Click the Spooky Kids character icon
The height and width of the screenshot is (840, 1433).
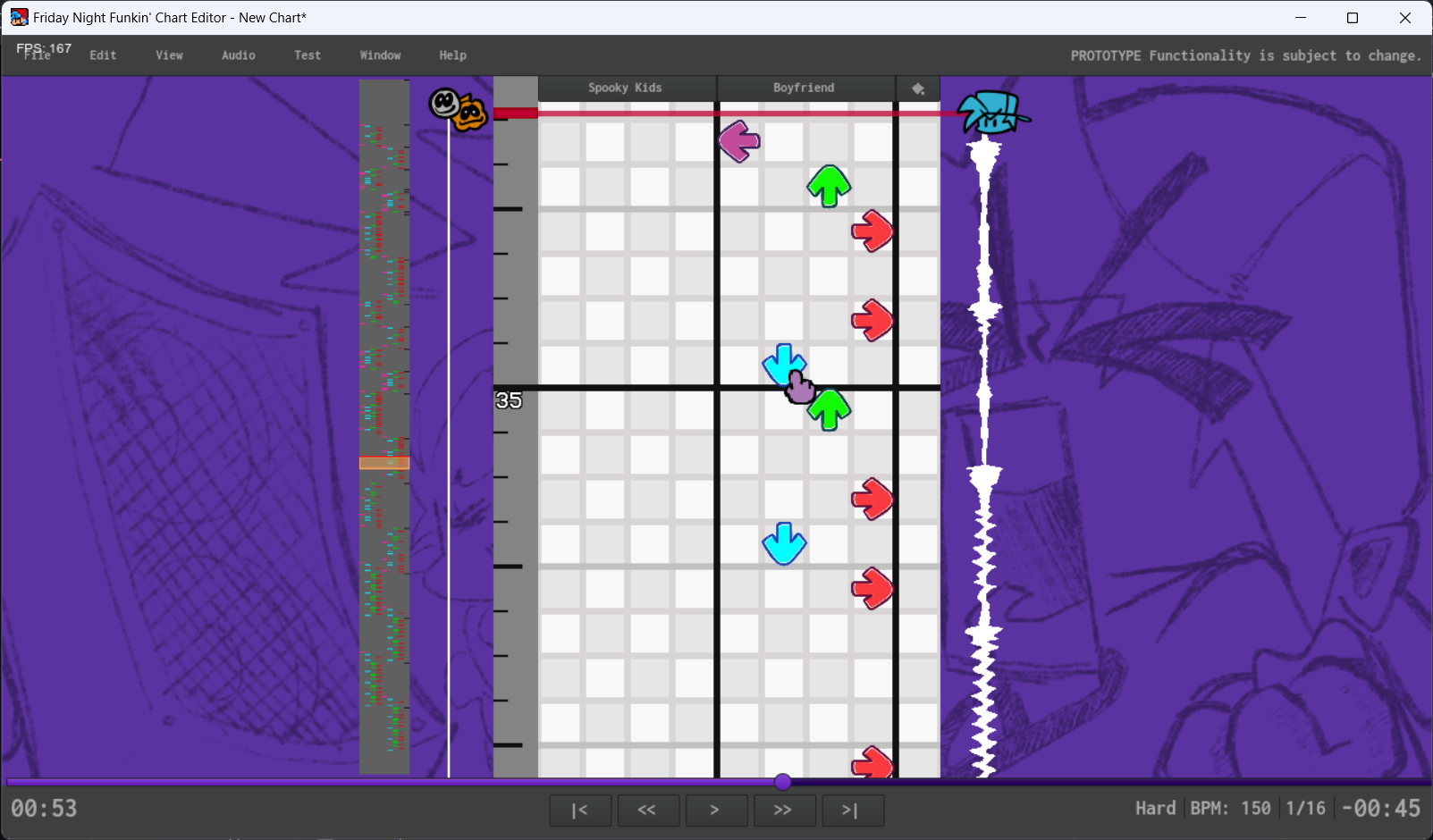(x=459, y=110)
